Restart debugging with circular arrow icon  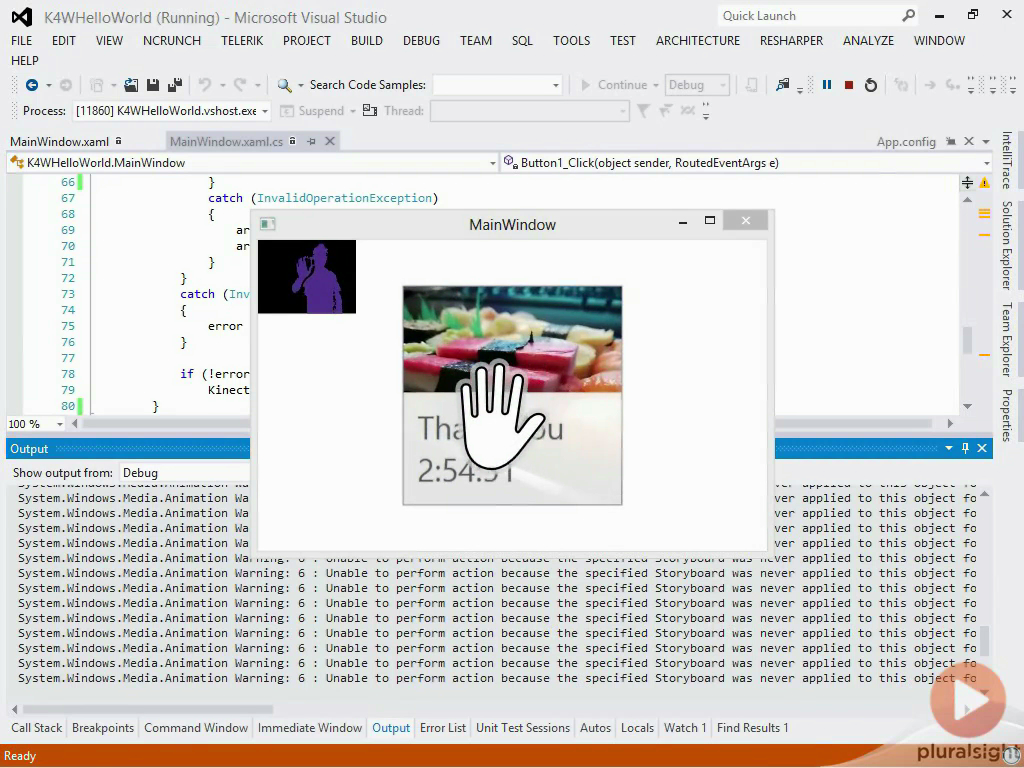click(871, 85)
